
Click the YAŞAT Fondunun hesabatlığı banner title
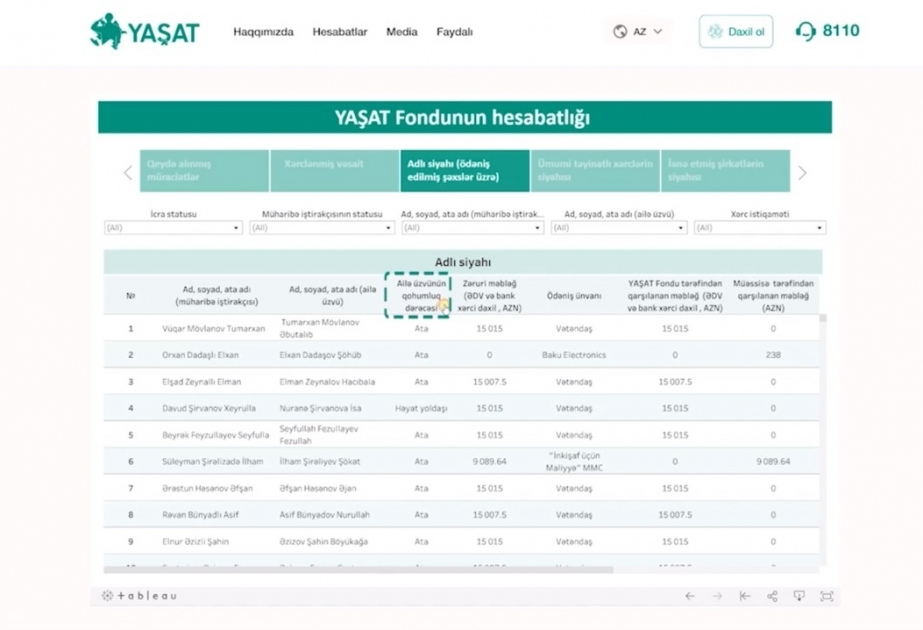pos(462,117)
